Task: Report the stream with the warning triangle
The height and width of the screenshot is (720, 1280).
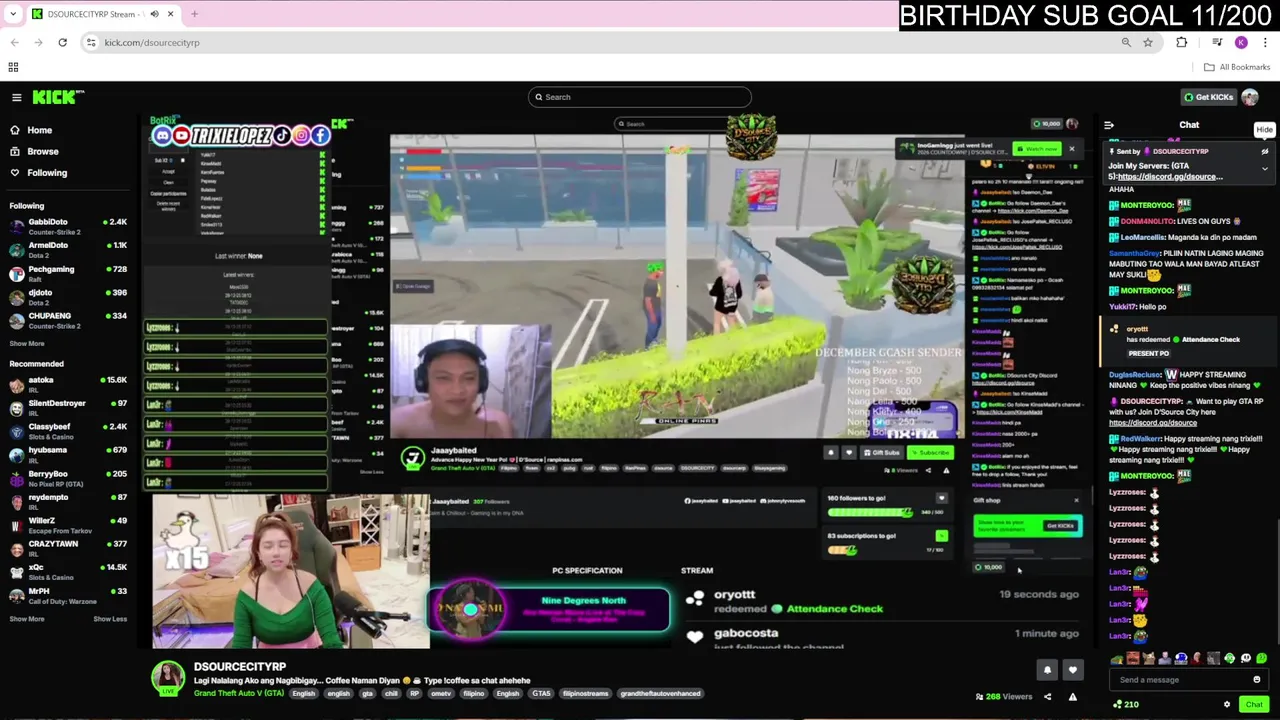Action: [1072, 697]
